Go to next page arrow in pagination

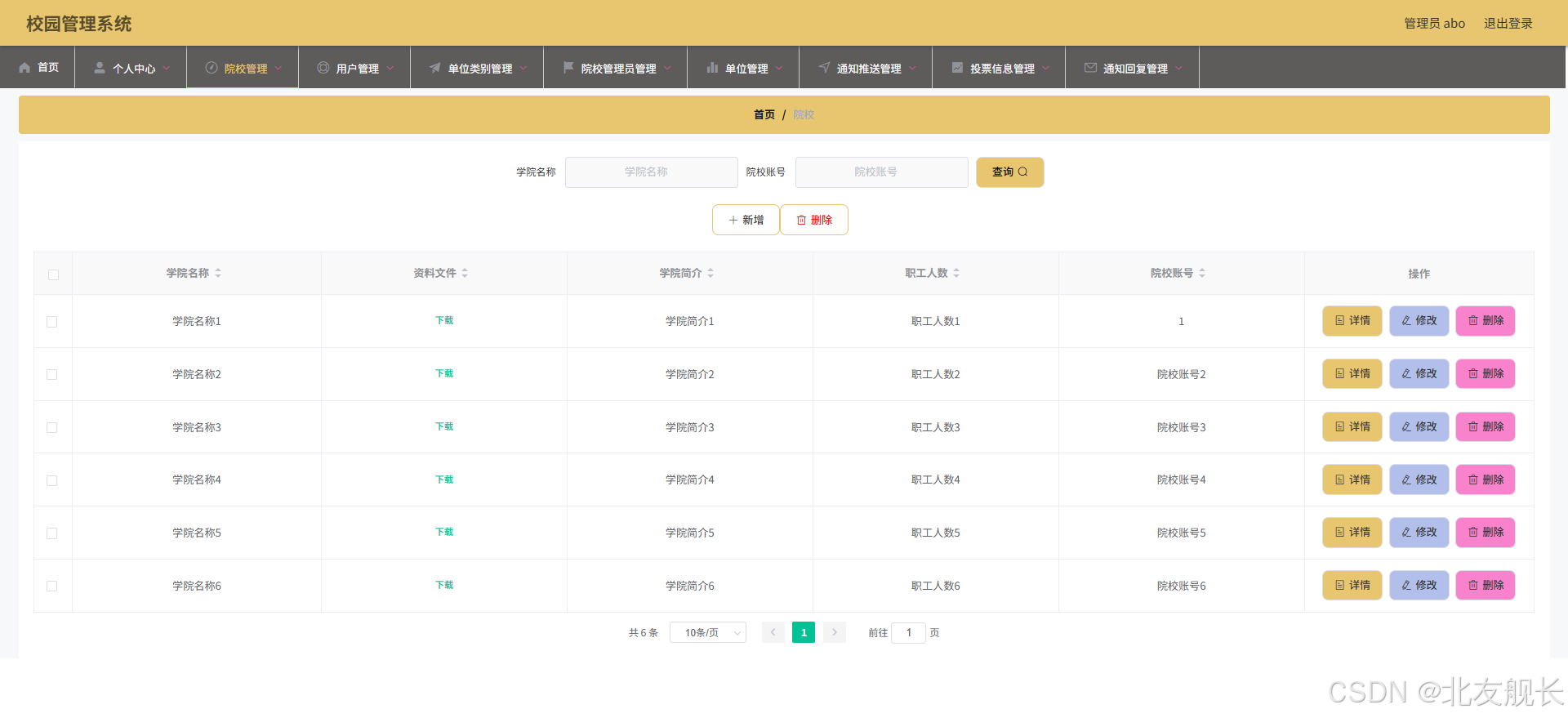pos(835,632)
